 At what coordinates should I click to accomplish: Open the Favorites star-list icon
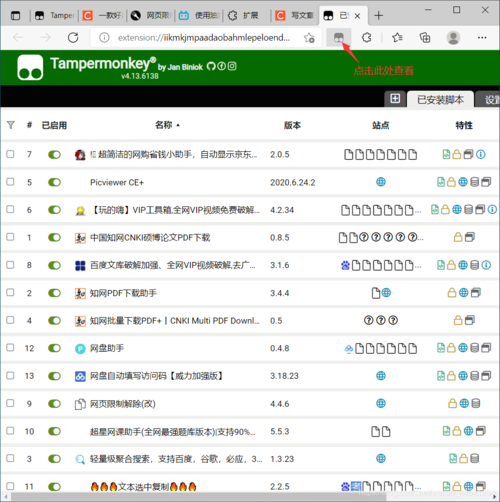[397, 38]
